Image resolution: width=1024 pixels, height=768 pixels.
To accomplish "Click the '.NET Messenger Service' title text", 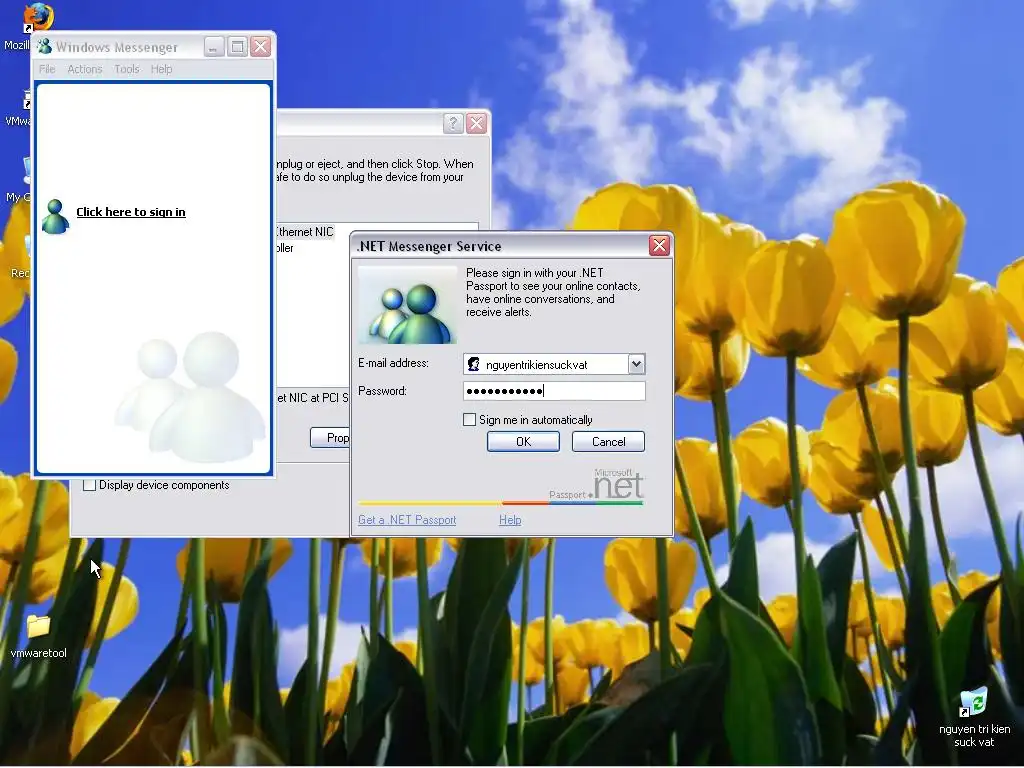I will pos(429,246).
